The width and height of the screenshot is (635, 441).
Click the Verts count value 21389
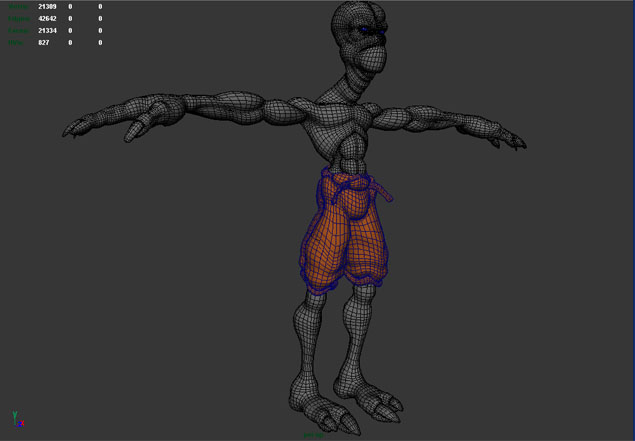tap(48, 7)
